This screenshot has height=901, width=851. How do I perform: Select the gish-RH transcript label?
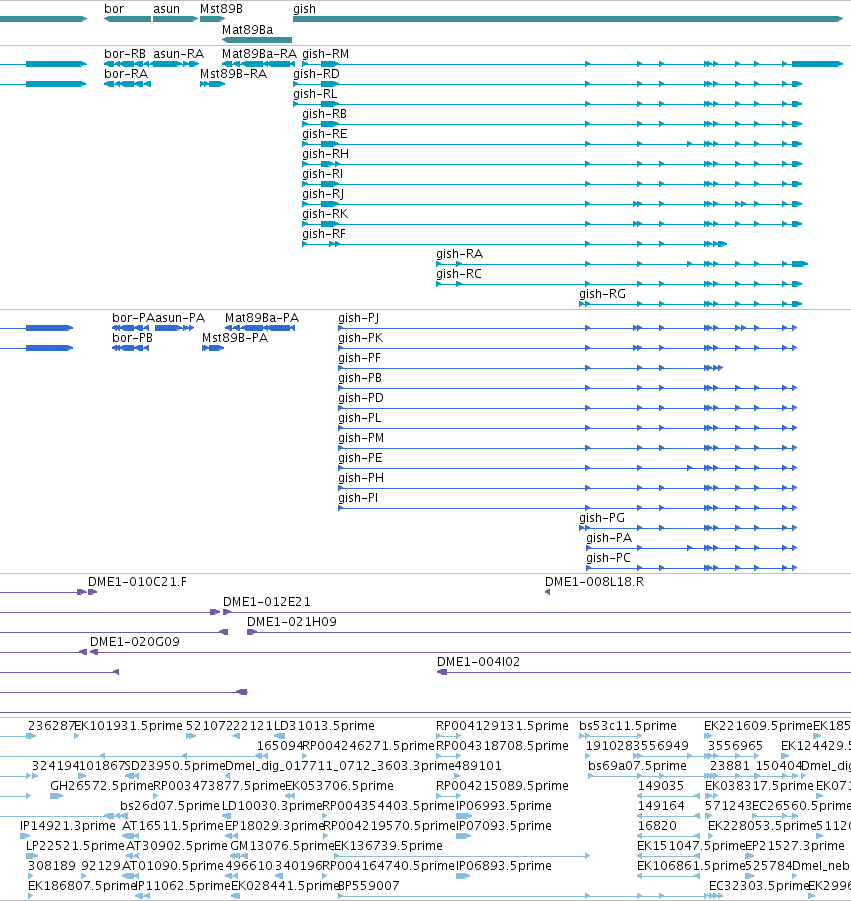point(325,154)
